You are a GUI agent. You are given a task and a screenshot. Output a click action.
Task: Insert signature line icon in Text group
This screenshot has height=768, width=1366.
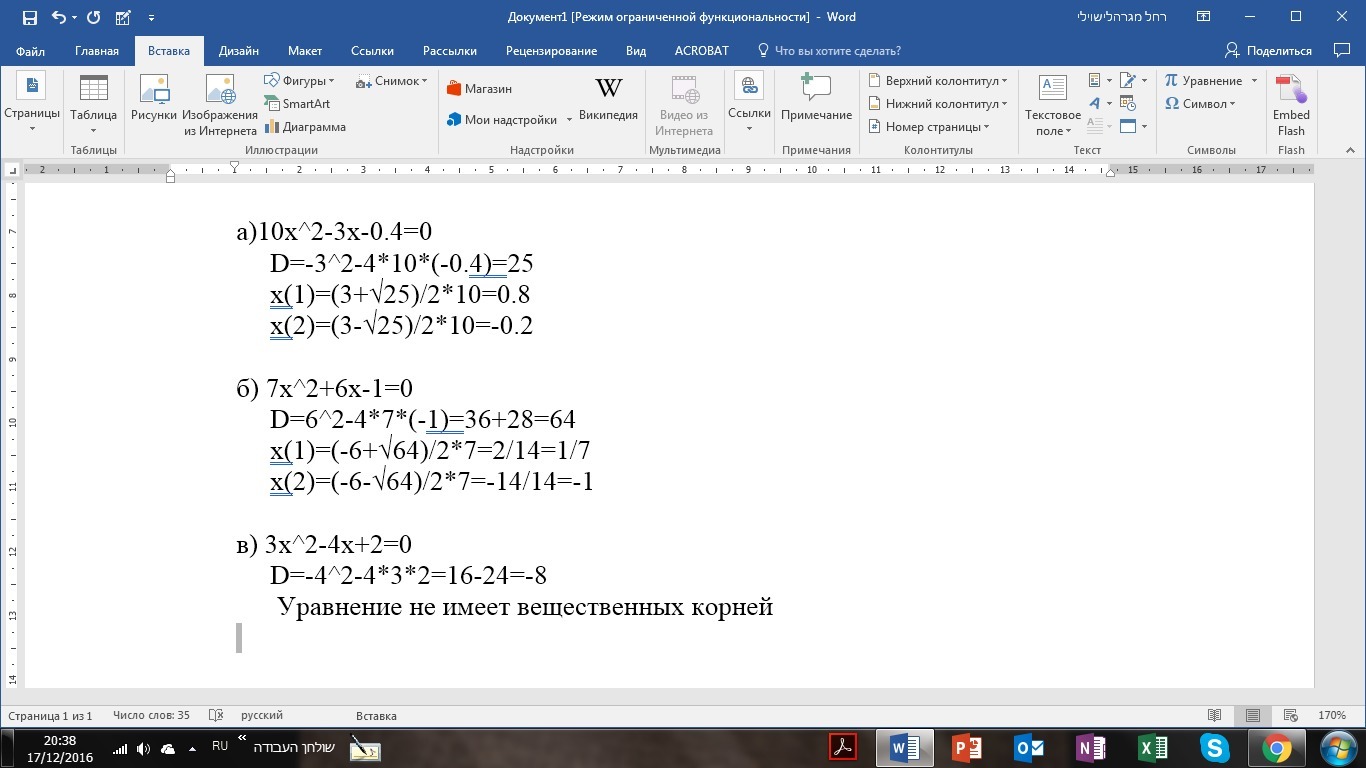tap(1128, 81)
